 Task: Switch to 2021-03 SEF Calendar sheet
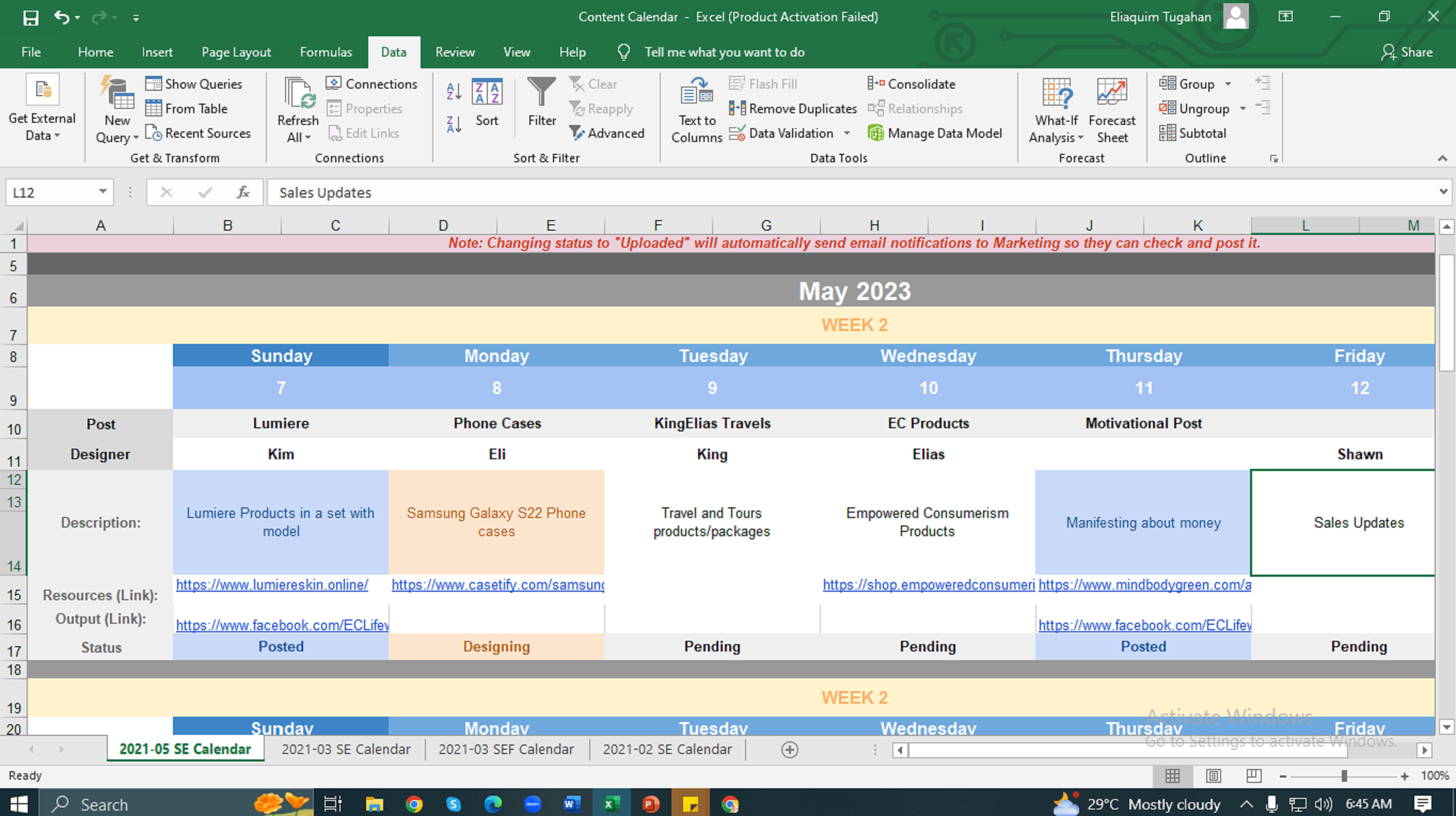[506, 749]
